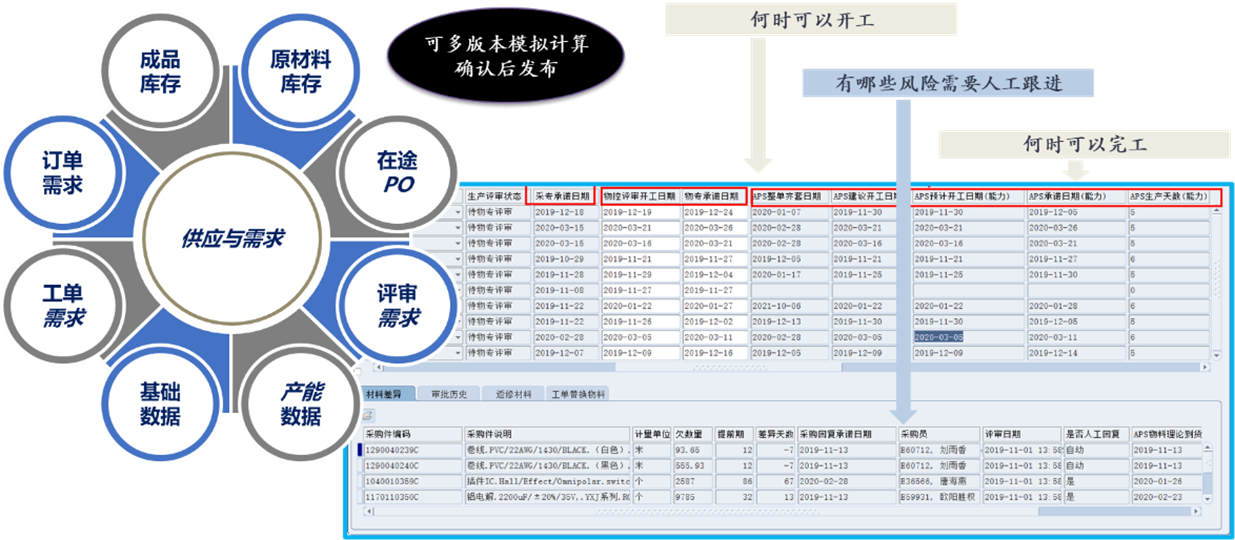Click the cell showing 2019-12-18
This screenshot has width=1235, height=540.
click(x=564, y=212)
